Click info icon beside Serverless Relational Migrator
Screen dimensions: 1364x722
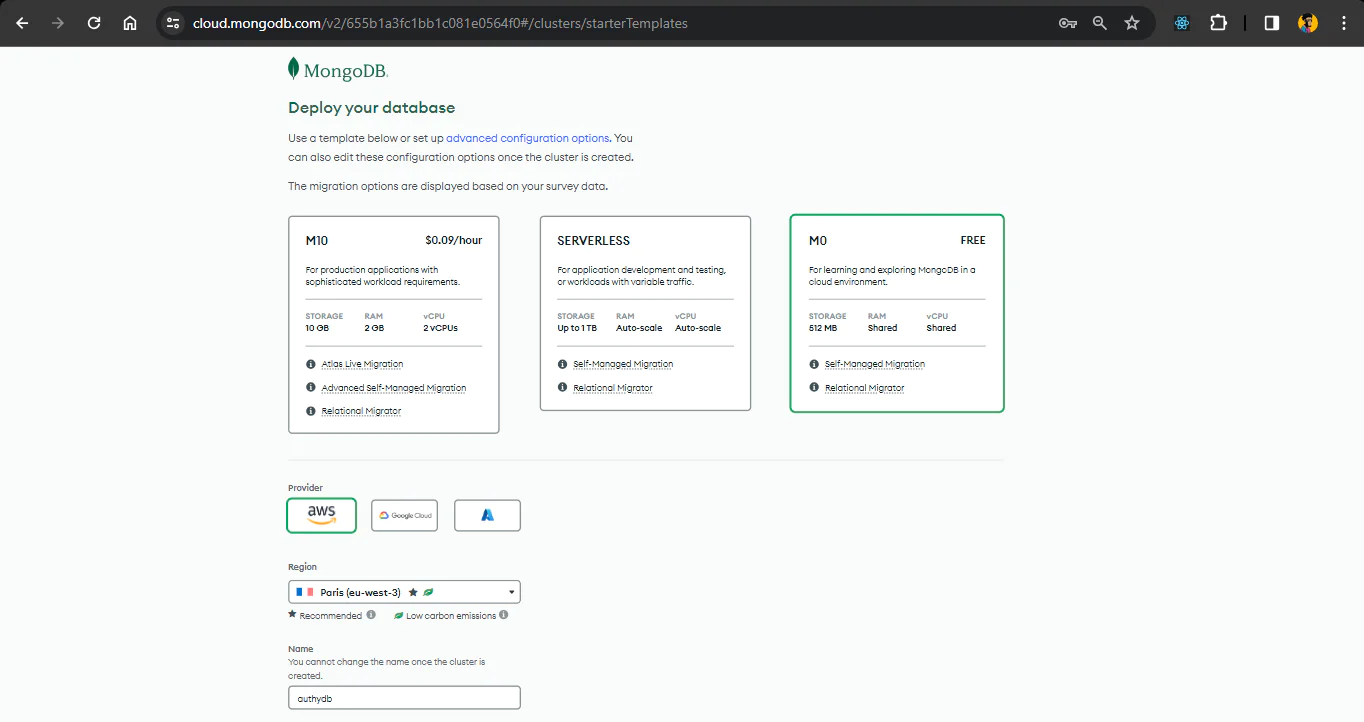coord(563,387)
